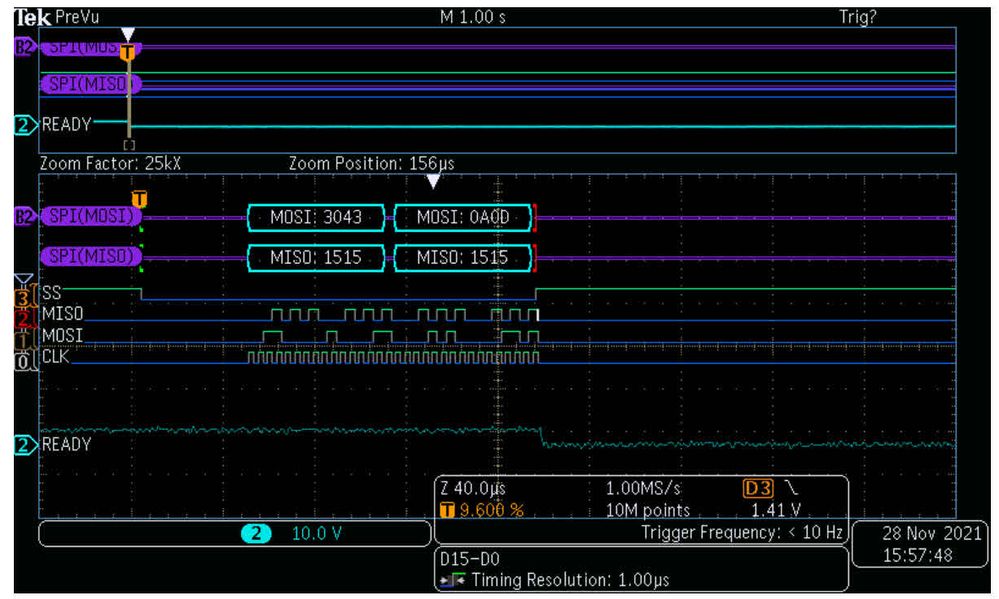Select the B2 bus indicator in overview
The width and height of the screenshot is (999, 599).
(24, 47)
